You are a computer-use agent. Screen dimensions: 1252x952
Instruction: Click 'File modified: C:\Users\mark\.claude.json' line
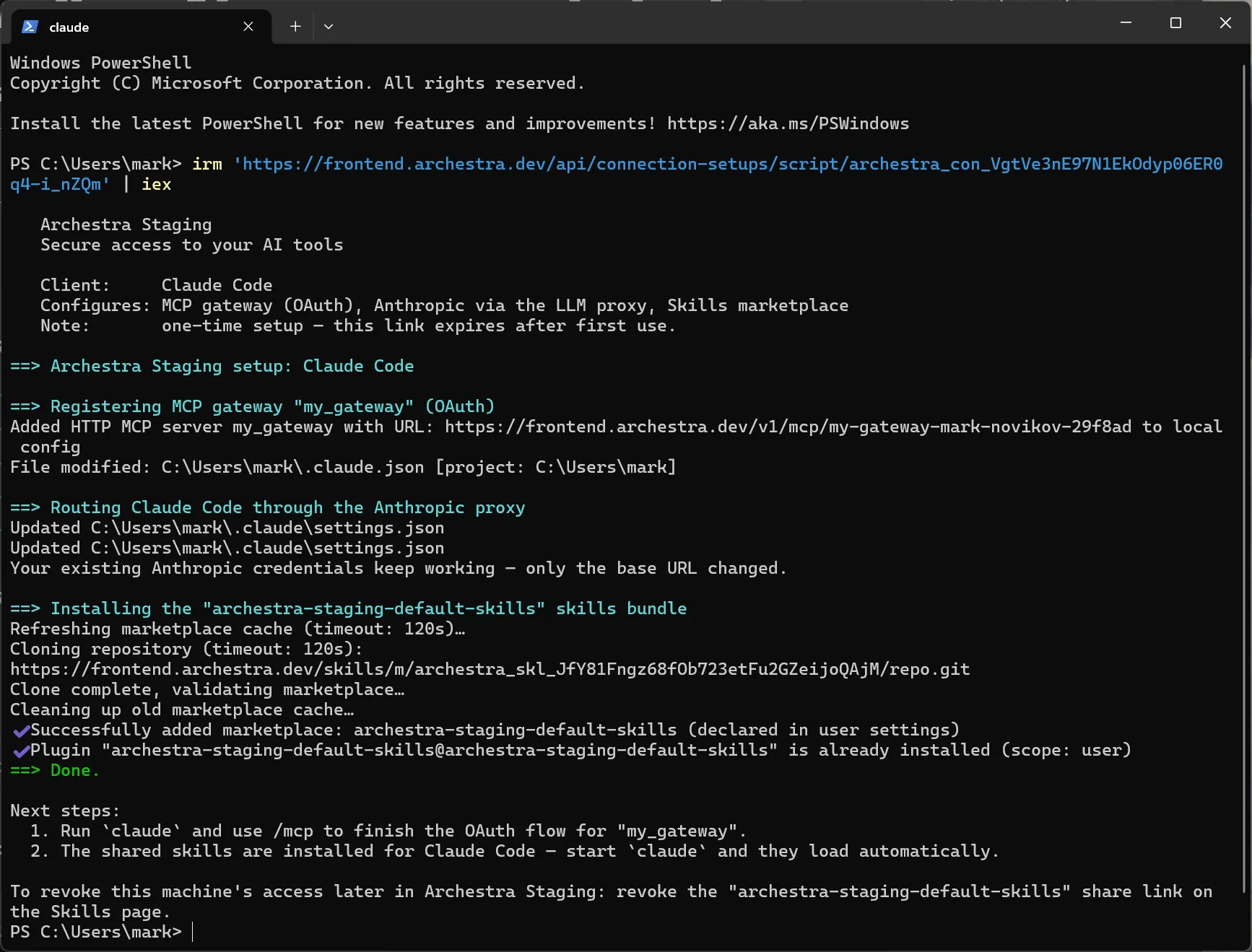pyautogui.click(x=344, y=467)
